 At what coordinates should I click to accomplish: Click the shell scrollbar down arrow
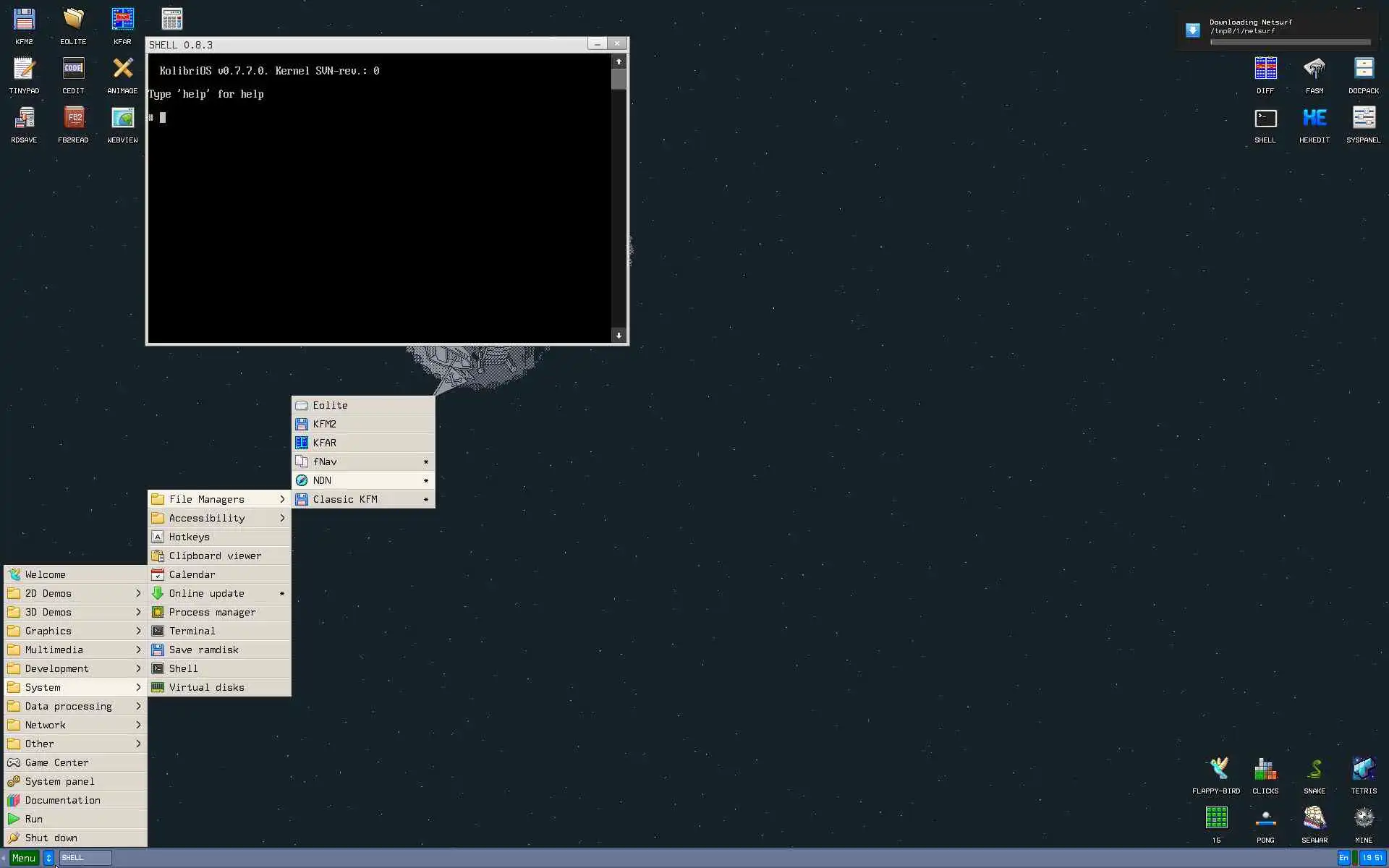click(x=619, y=335)
